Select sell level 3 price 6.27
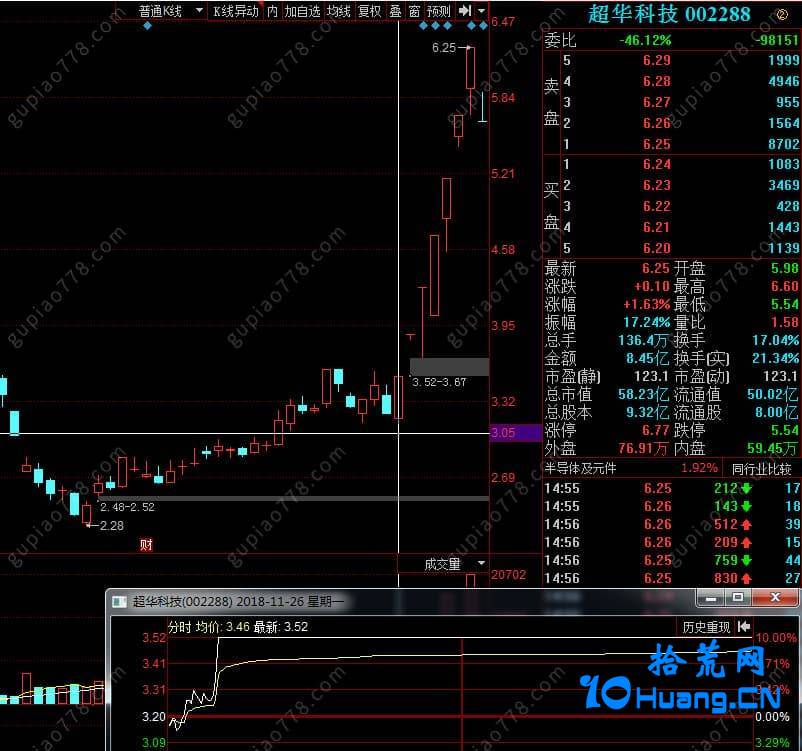 tap(657, 102)
